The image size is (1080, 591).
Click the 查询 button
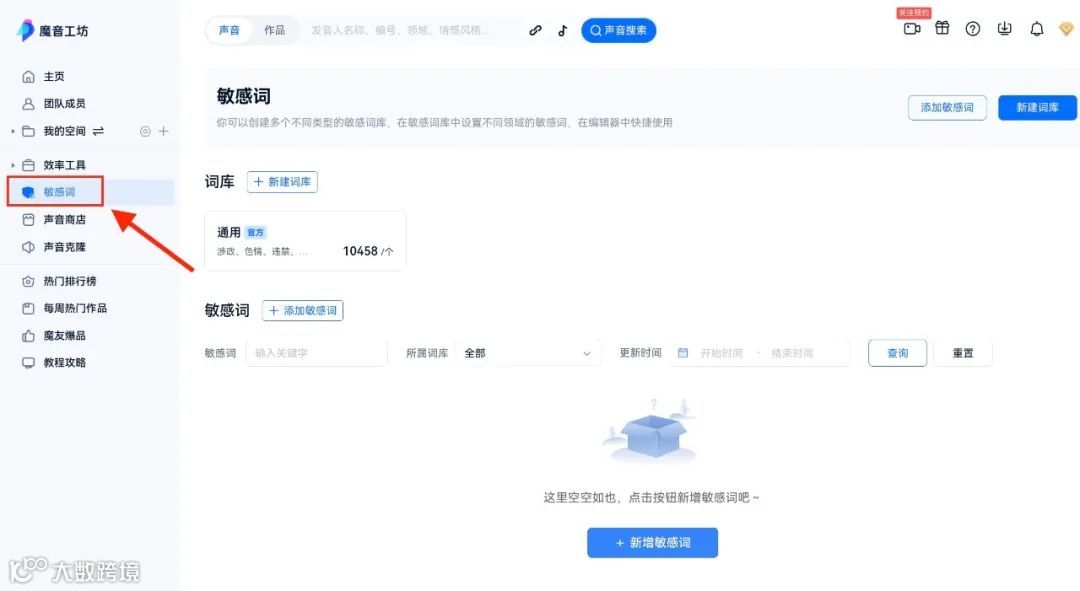[897, 353]
